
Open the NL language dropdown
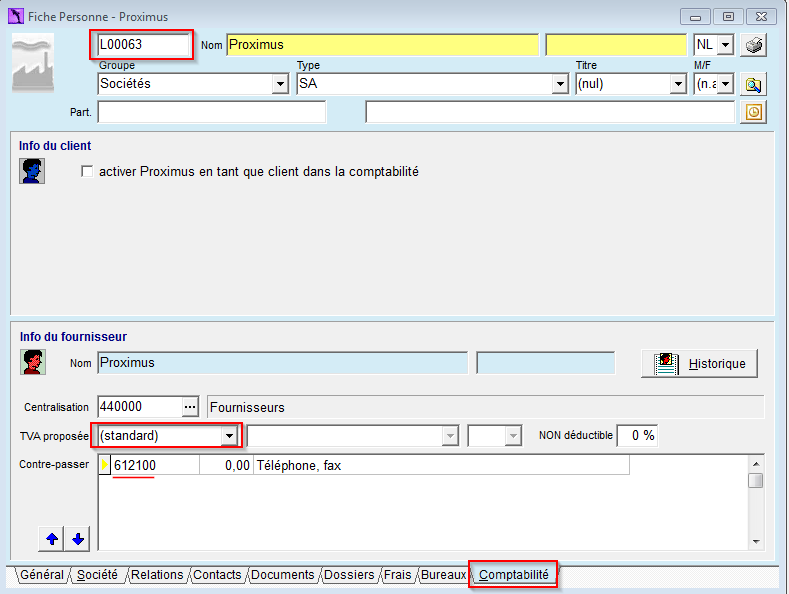[725, 45]
